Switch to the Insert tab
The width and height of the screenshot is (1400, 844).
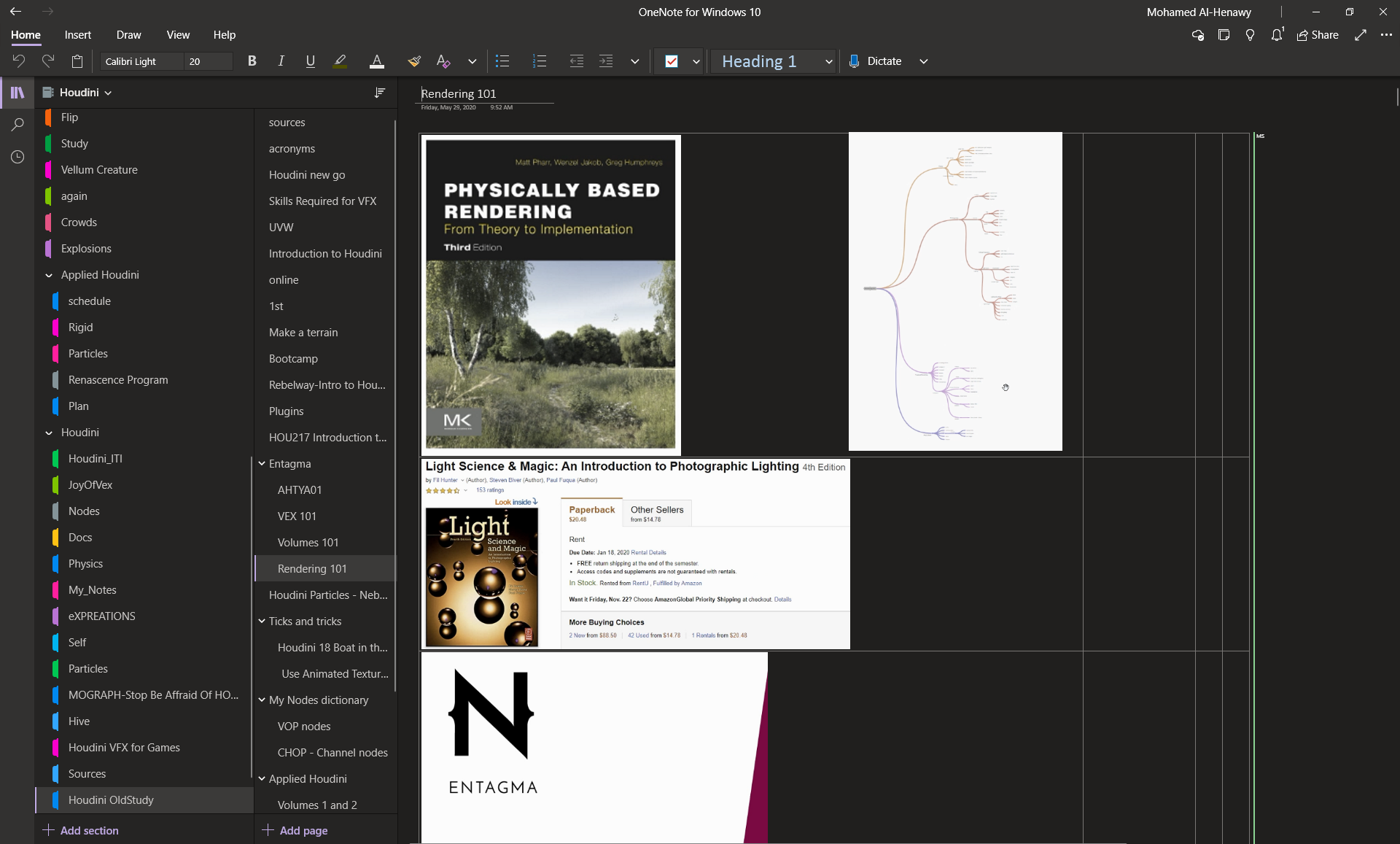(77, 35)
